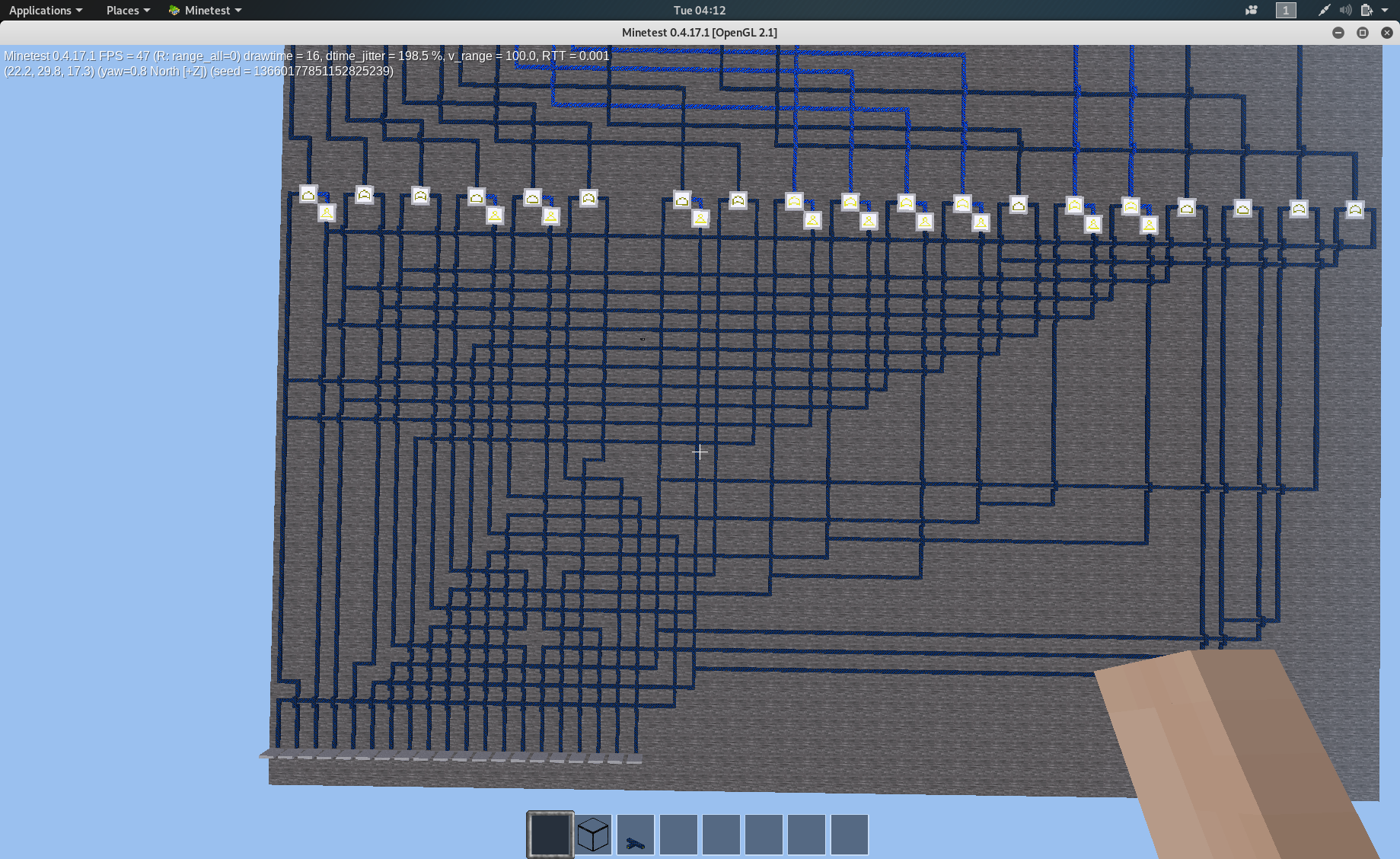Click the white crosshair in the game view
The image size is (1400, 859).
(700, 452)
